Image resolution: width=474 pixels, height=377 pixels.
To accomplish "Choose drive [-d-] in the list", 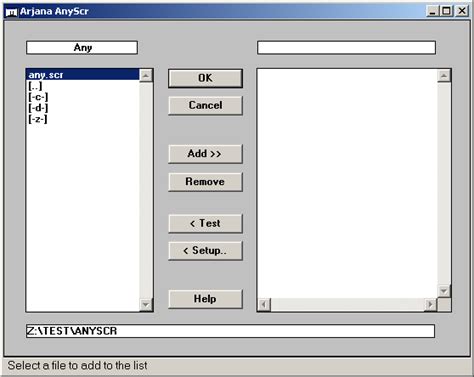I will [83, 108].
